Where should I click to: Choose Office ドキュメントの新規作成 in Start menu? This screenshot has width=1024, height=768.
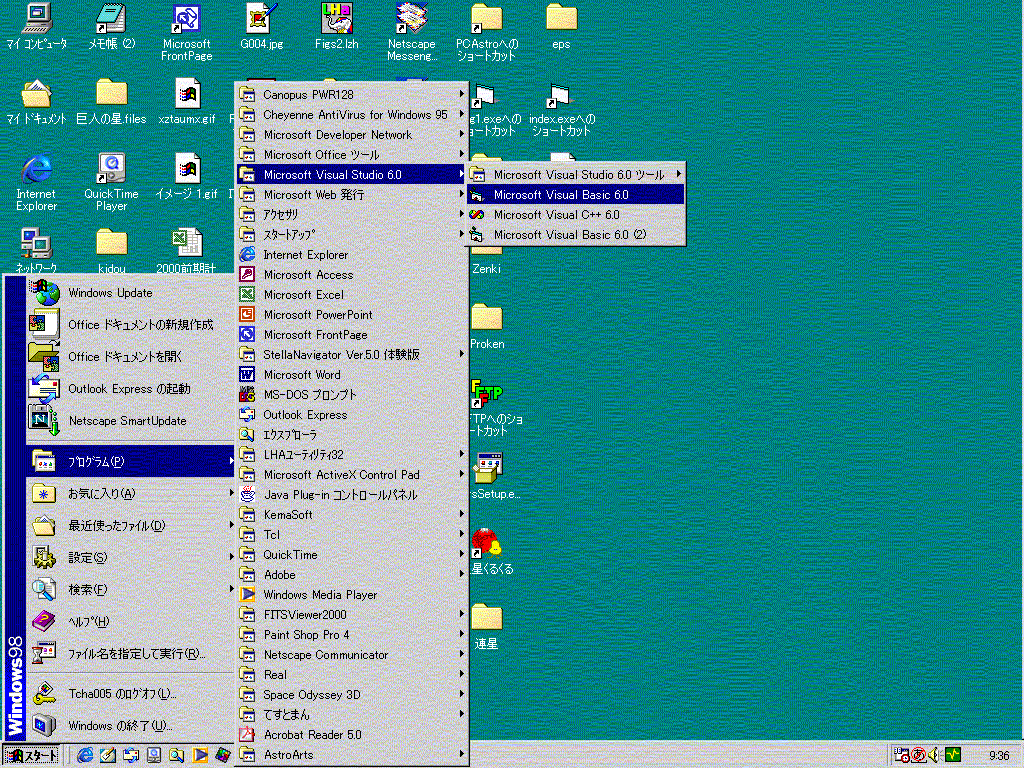point(130,325)
